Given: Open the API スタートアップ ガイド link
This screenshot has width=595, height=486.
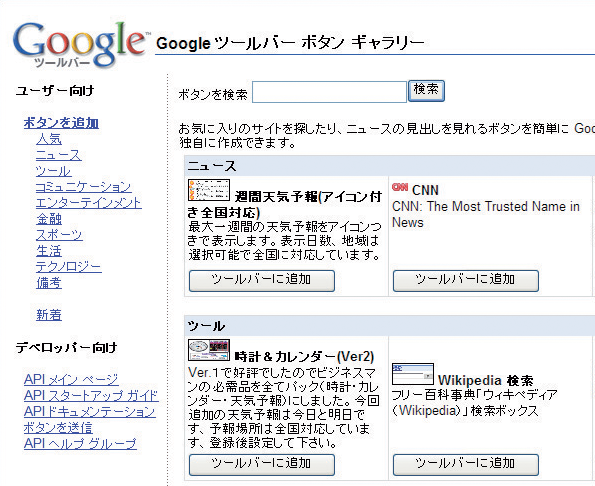Looking at the screenshot, I should click(x=91, y=395).
